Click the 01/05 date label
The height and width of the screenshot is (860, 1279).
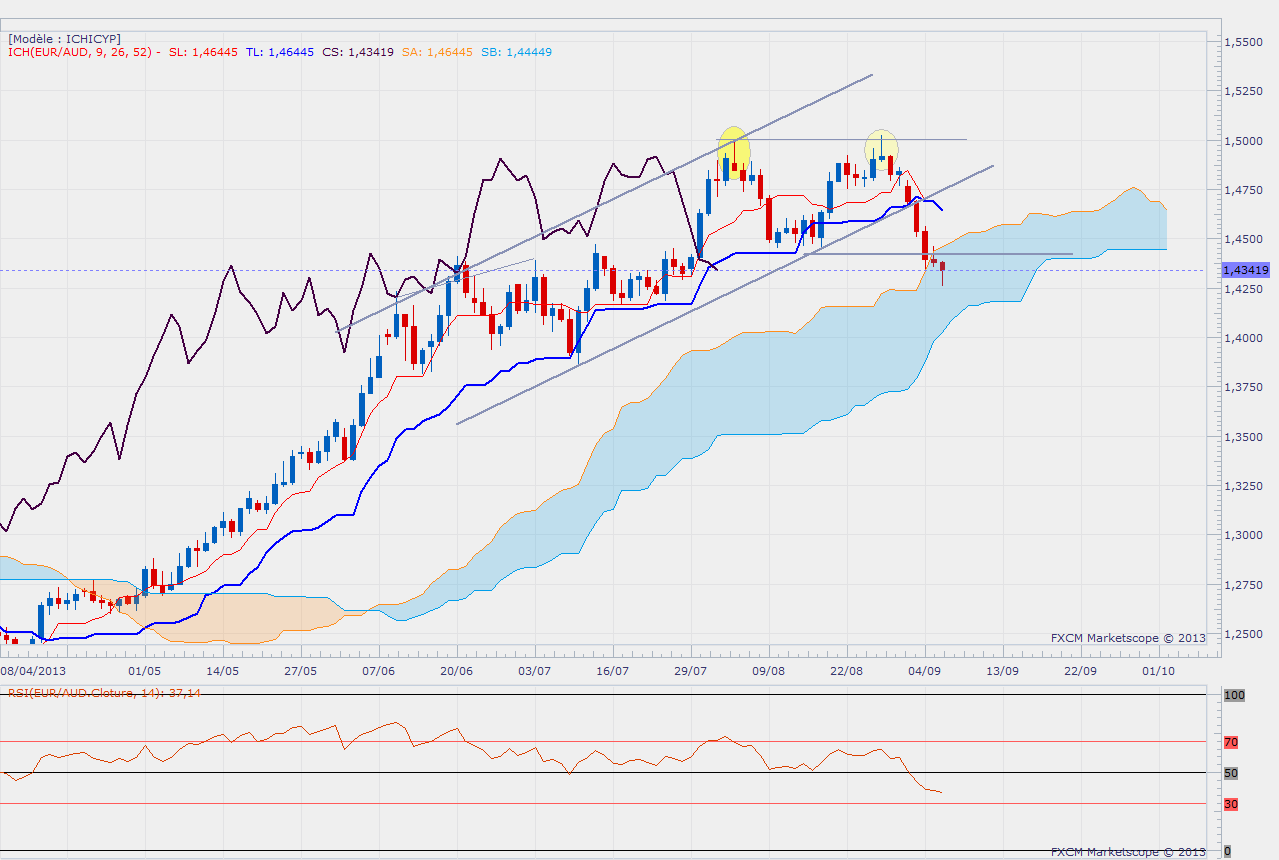[x=144, y=672]
